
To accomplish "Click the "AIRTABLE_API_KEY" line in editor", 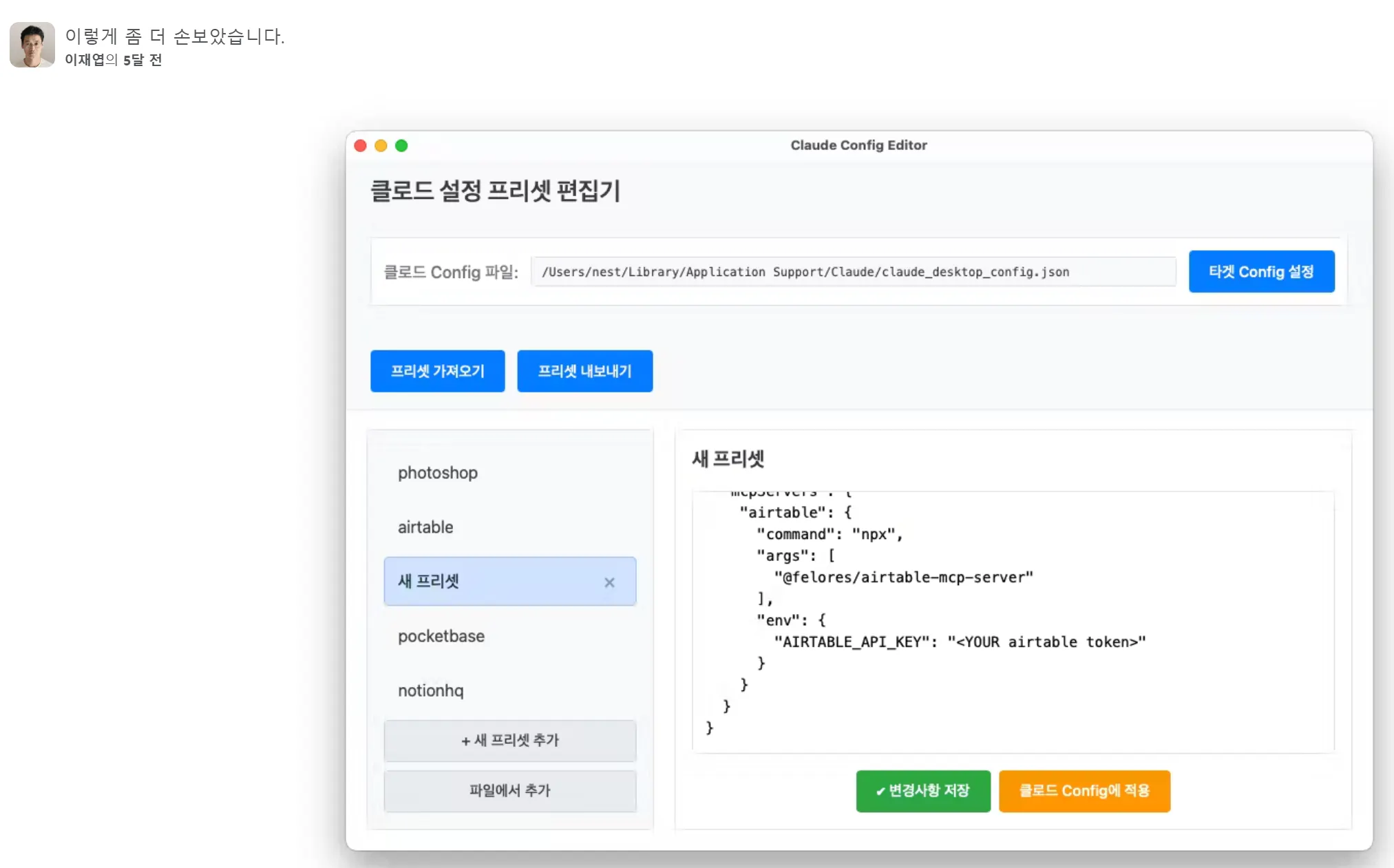I will click(x=960, y=642).
